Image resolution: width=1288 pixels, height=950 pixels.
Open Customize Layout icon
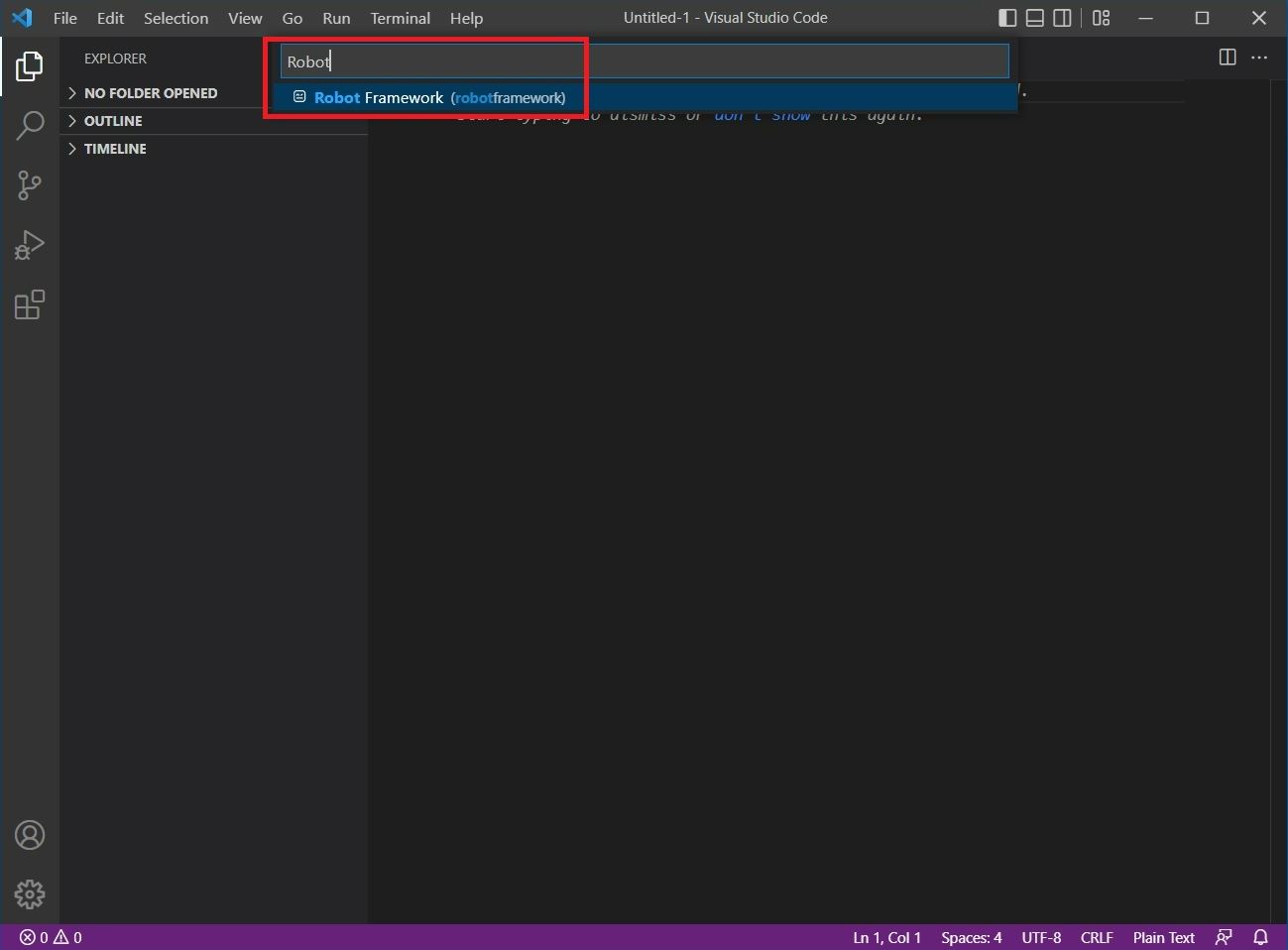click(x=1101, y=18)
